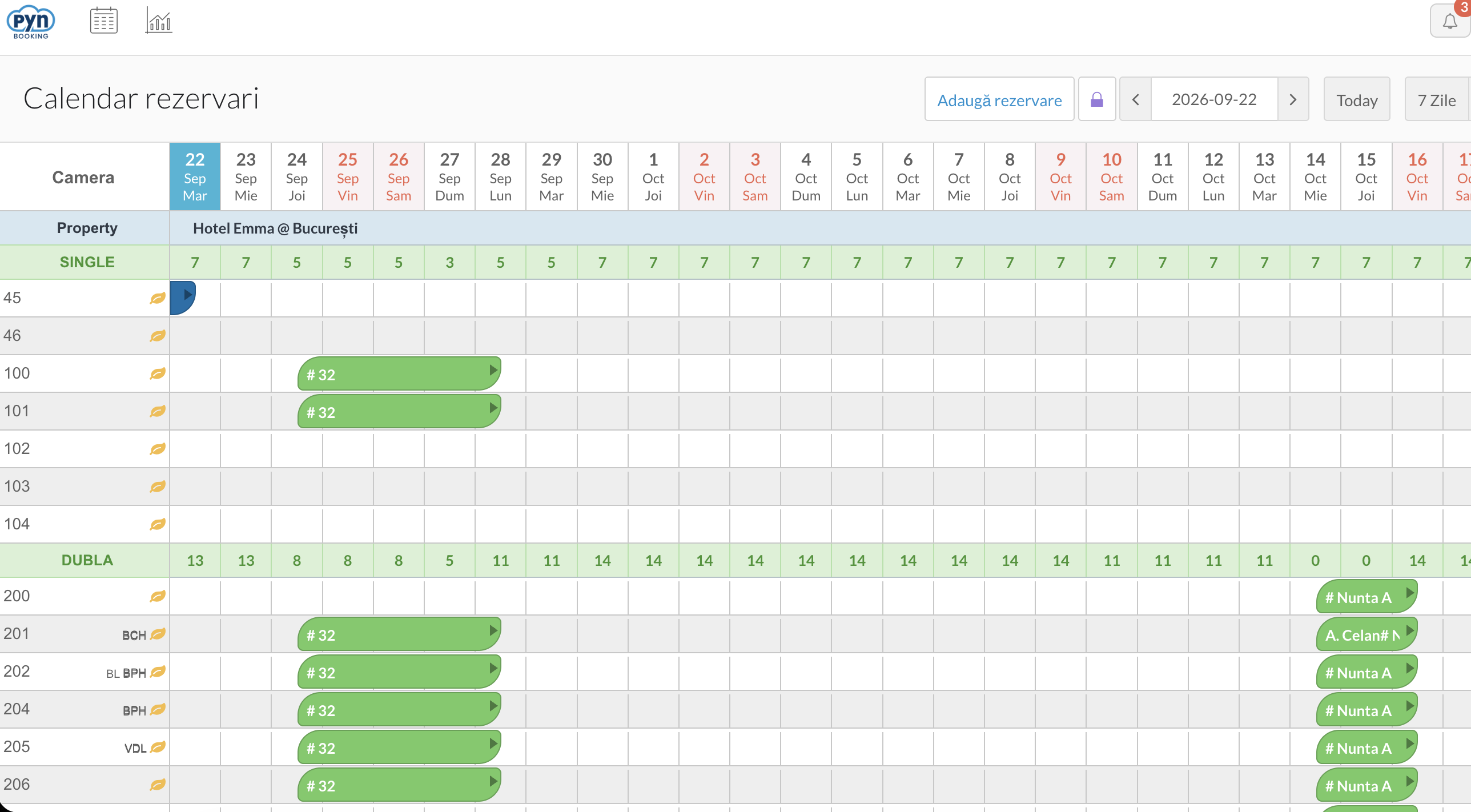Click the leaf icon for room 206
The height and width of the screenshot is (812, 1471).
pyautogui.click(x=158, y=785)
